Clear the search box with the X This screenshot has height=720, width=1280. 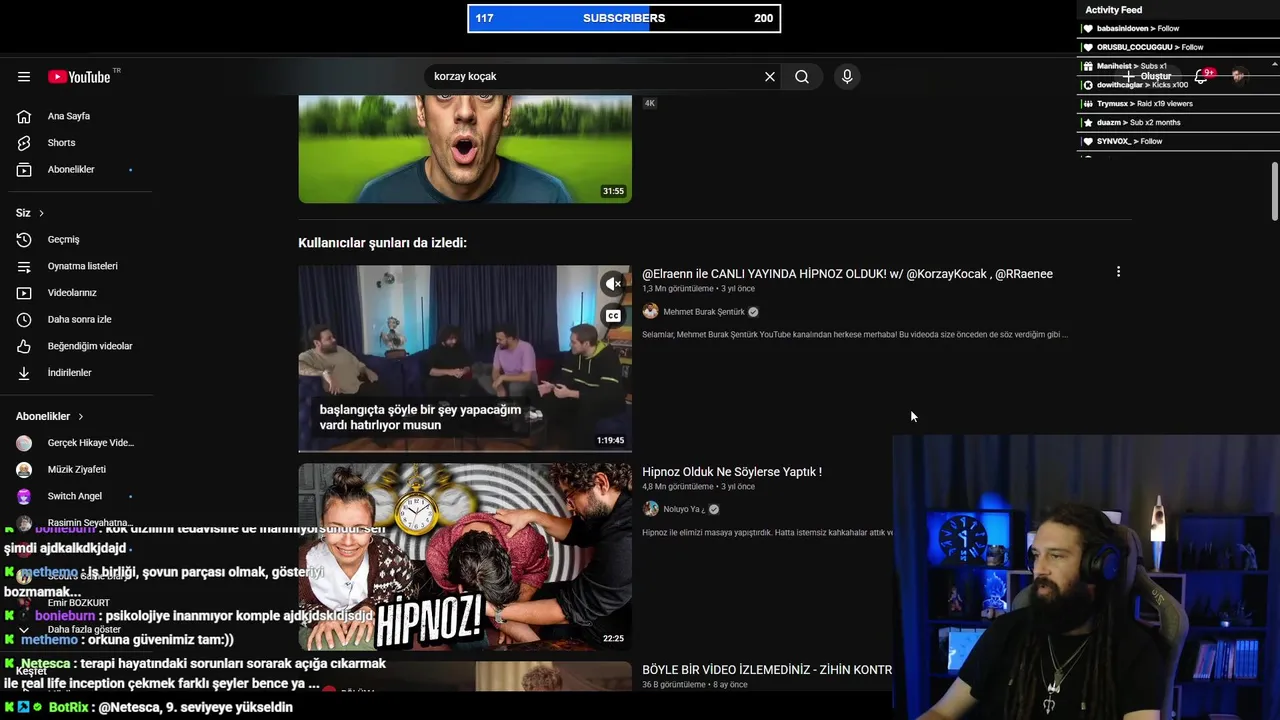tap(770, 77)
